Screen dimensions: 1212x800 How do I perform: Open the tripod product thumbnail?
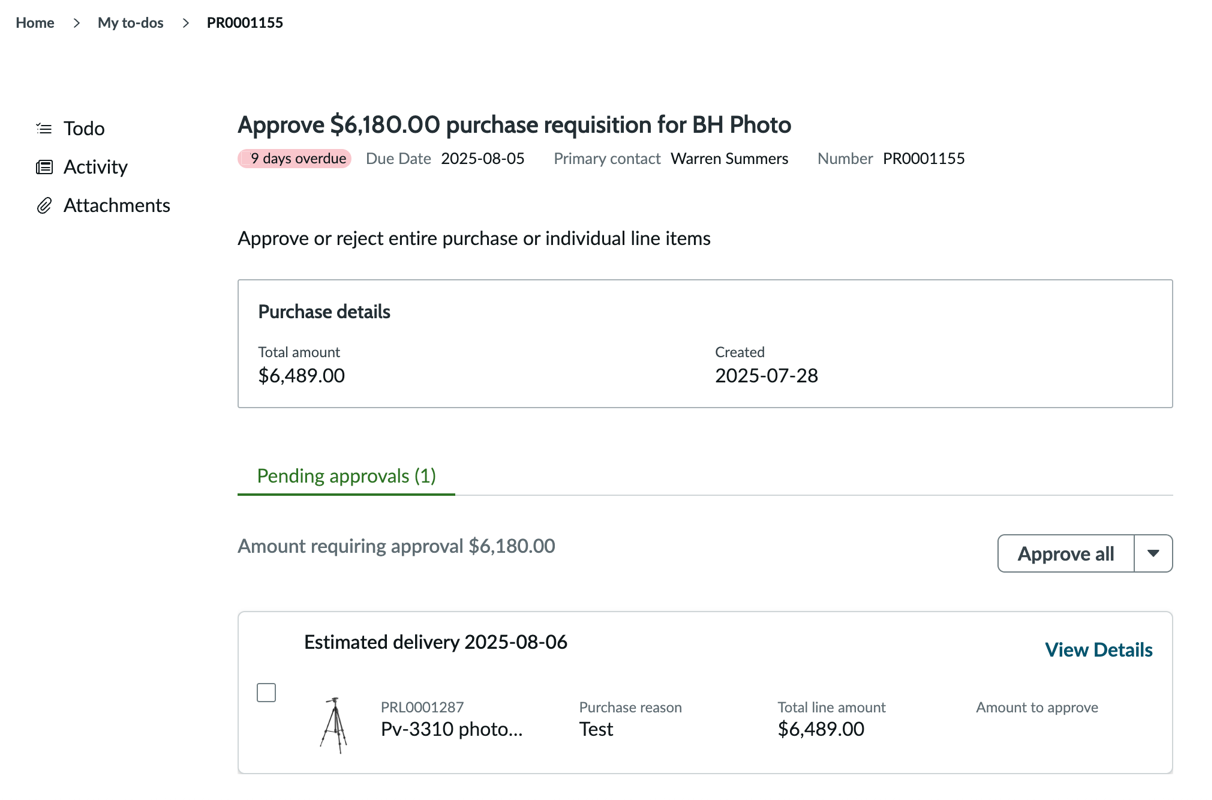click(334, 725)
